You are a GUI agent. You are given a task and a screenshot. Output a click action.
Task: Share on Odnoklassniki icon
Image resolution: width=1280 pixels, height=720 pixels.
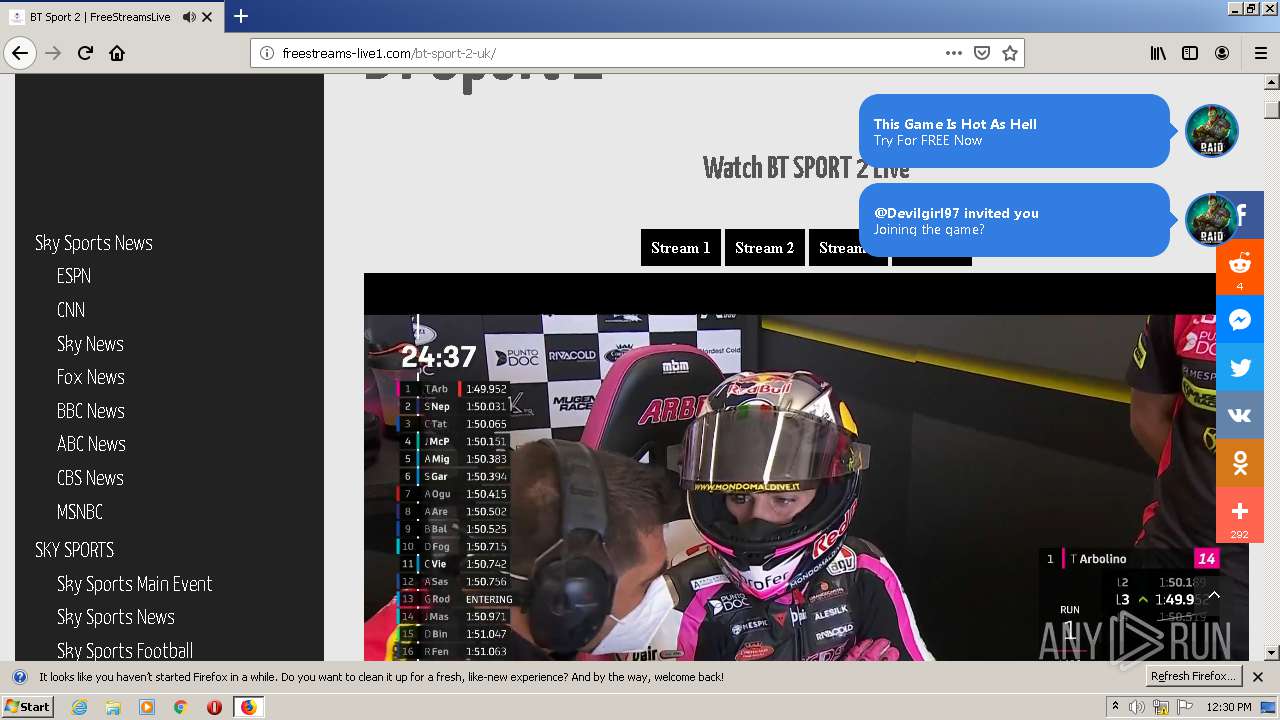tap(1240, 464)
